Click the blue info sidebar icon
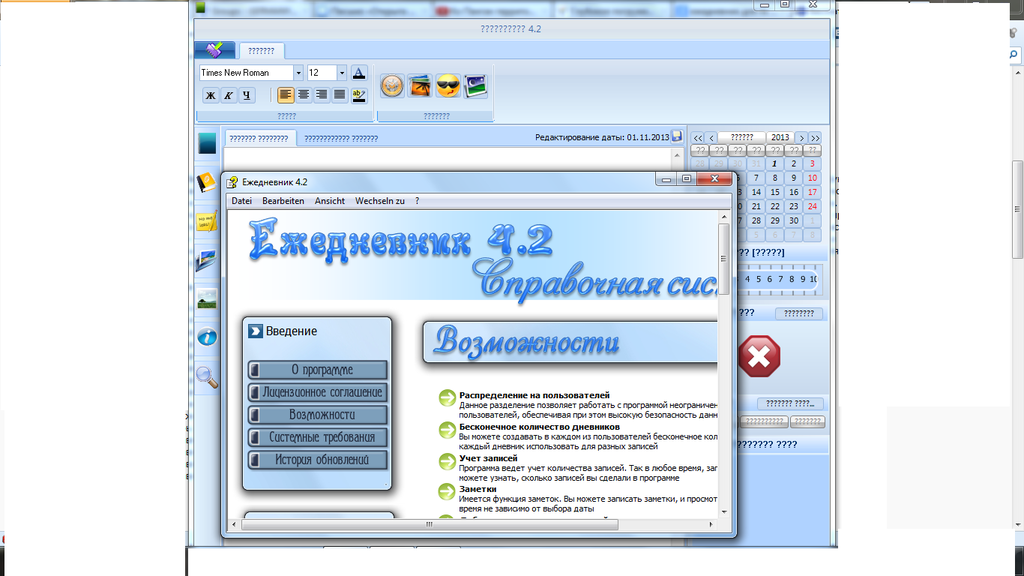Screen dimensions: 1024x576 coord(207,337)
